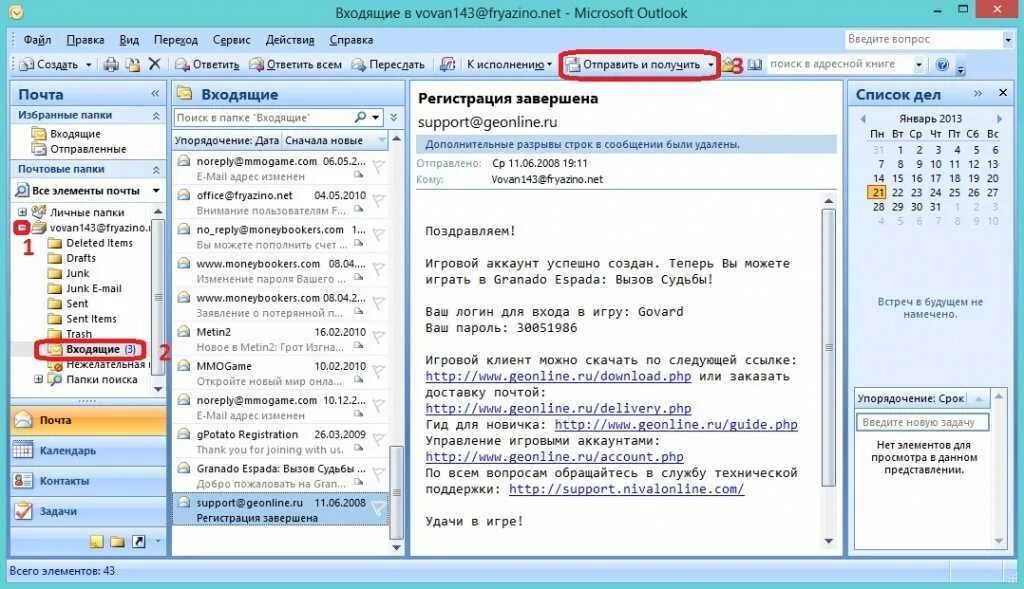
Task: Click the Folder List icon in the navigation pane bottom
Action: [118, 541]
